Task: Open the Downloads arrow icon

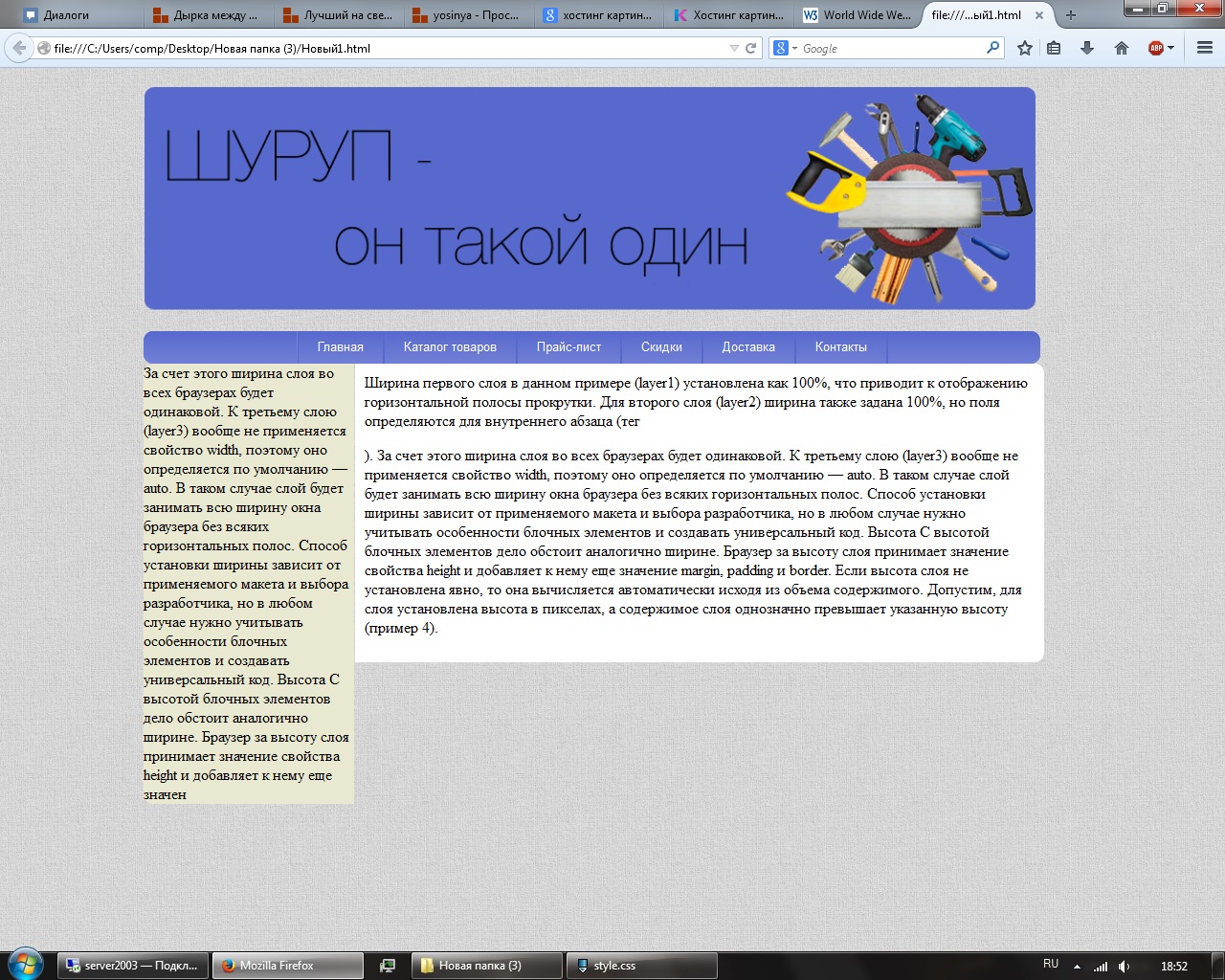Action: [1087, 48]
